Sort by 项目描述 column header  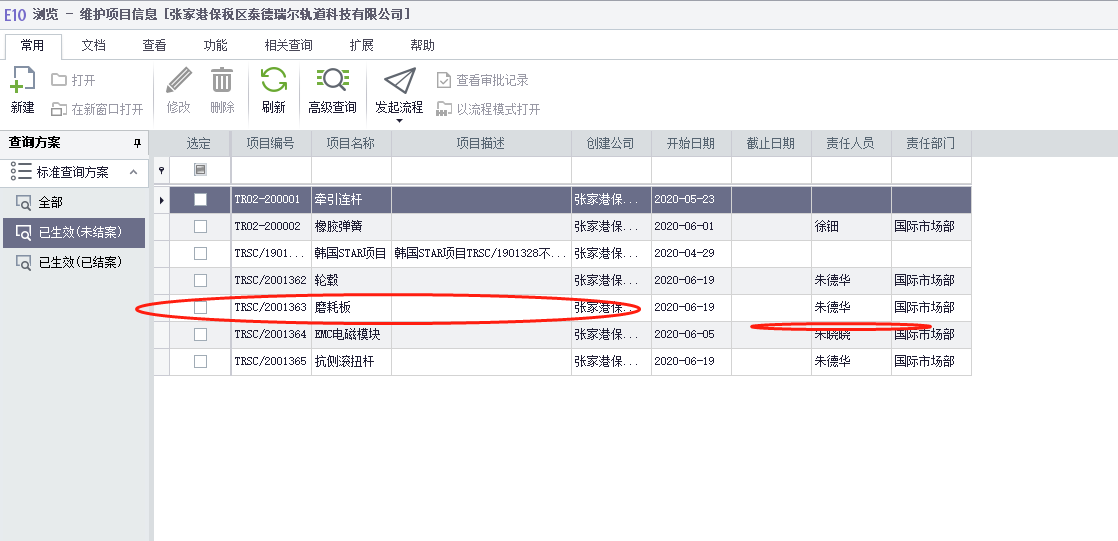pyautogui.click(x=481, y=143)
